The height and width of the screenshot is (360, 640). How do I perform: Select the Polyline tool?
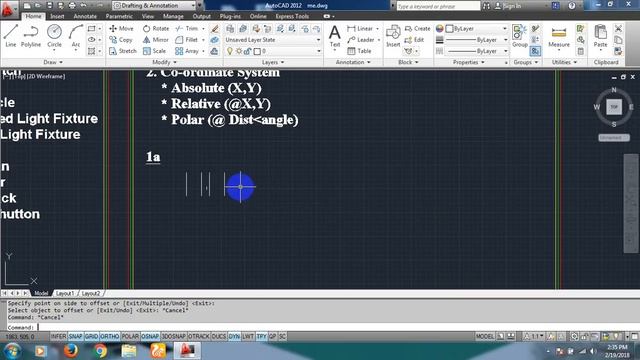tap(31, 36)
